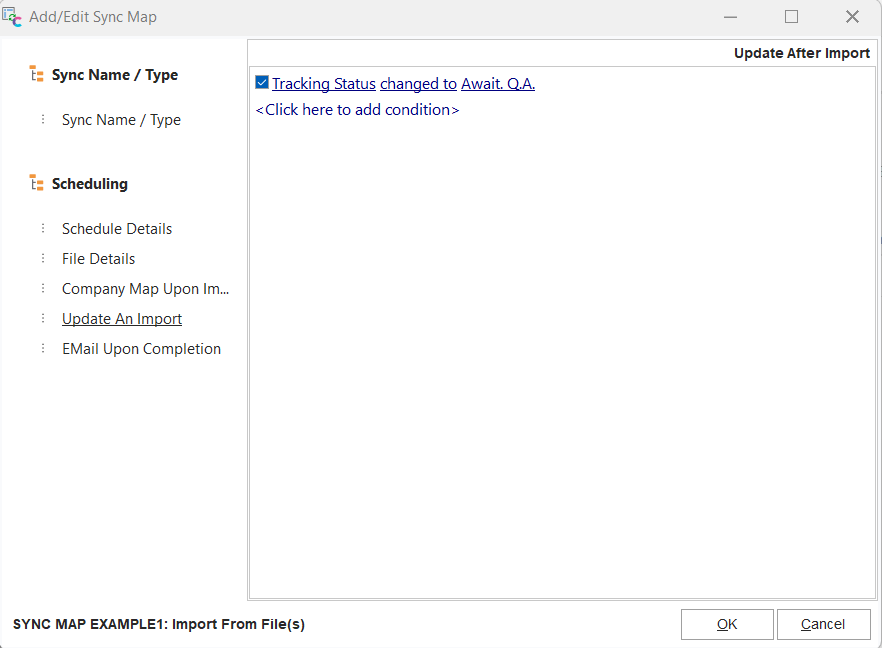Open the 'changed to' operator dropdown link
882x648 pixels.
pyautogui.click(x=418, y=84)
